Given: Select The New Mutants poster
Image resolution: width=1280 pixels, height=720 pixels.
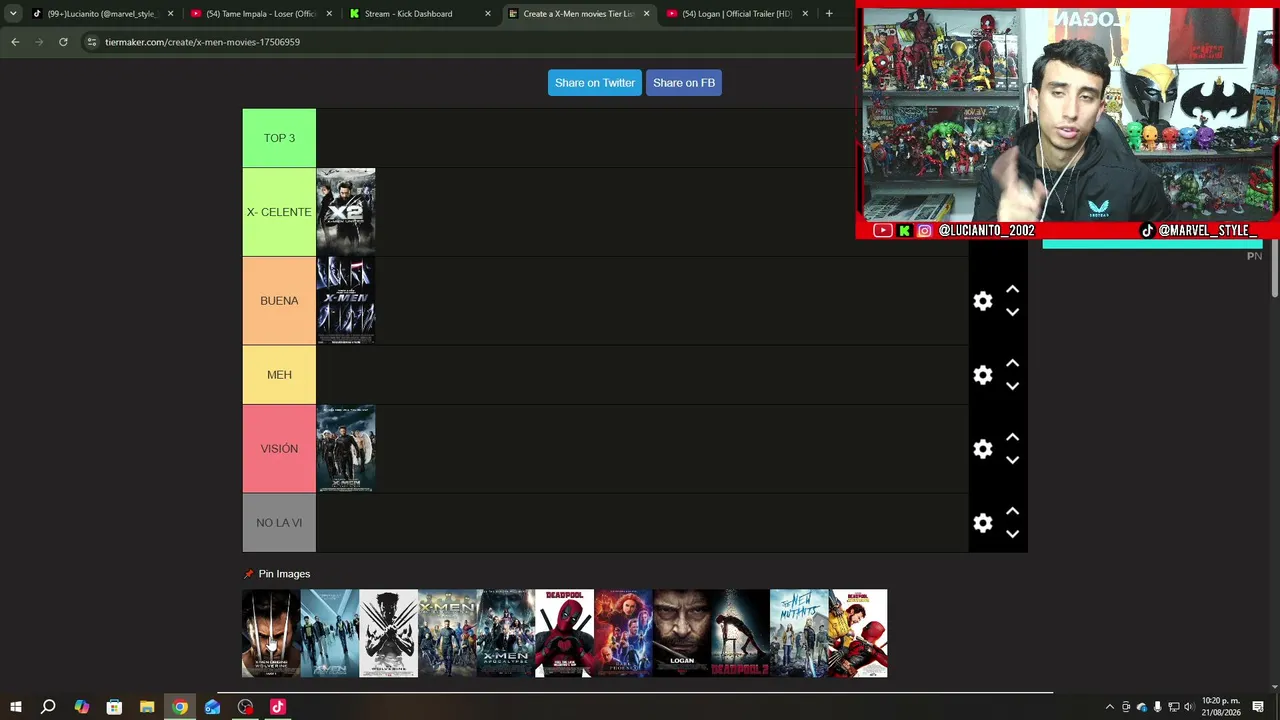Looking at the screenshot, I should (x=799, y=634).
